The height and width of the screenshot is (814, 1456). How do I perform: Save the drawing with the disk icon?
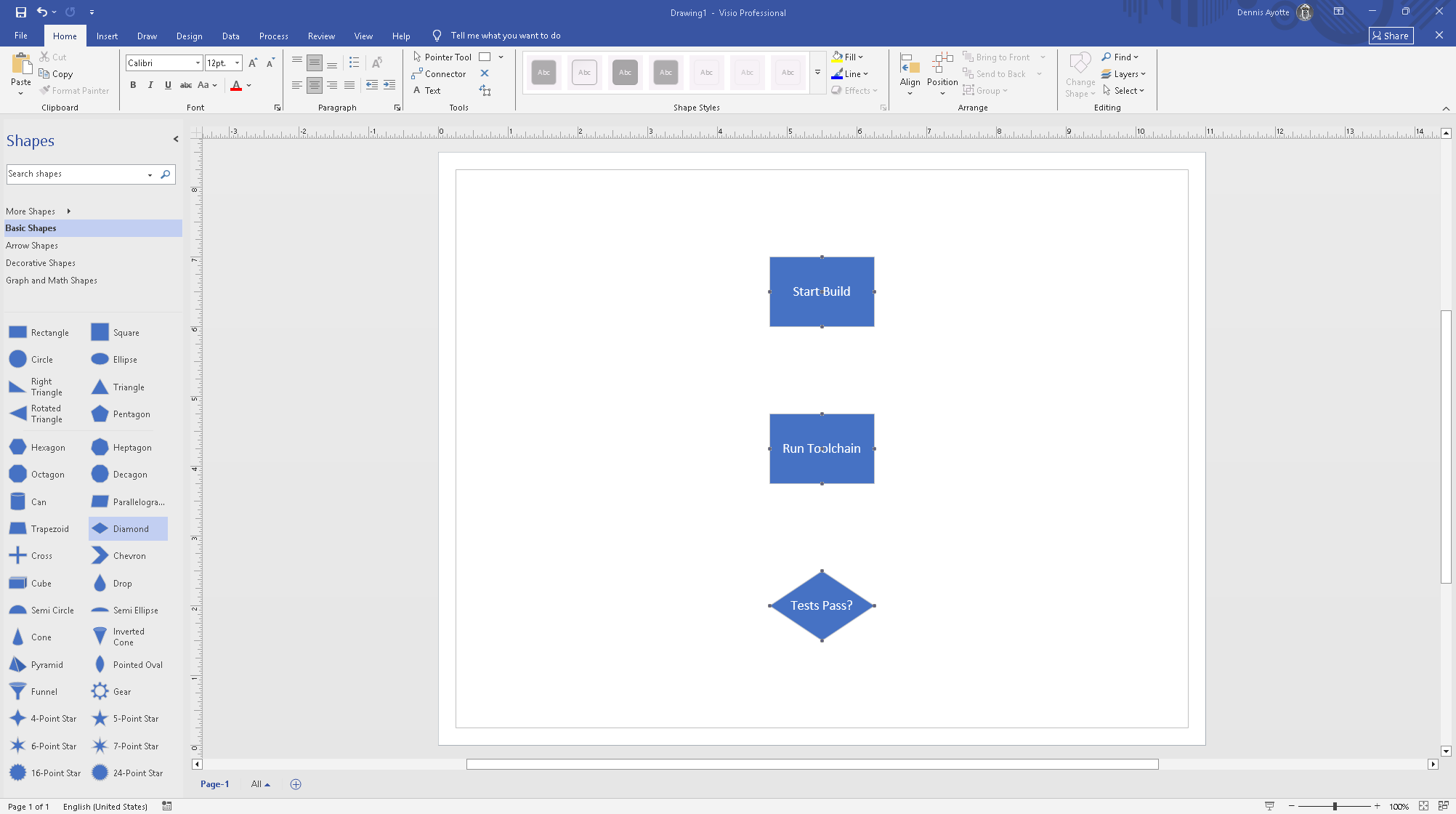20,12
